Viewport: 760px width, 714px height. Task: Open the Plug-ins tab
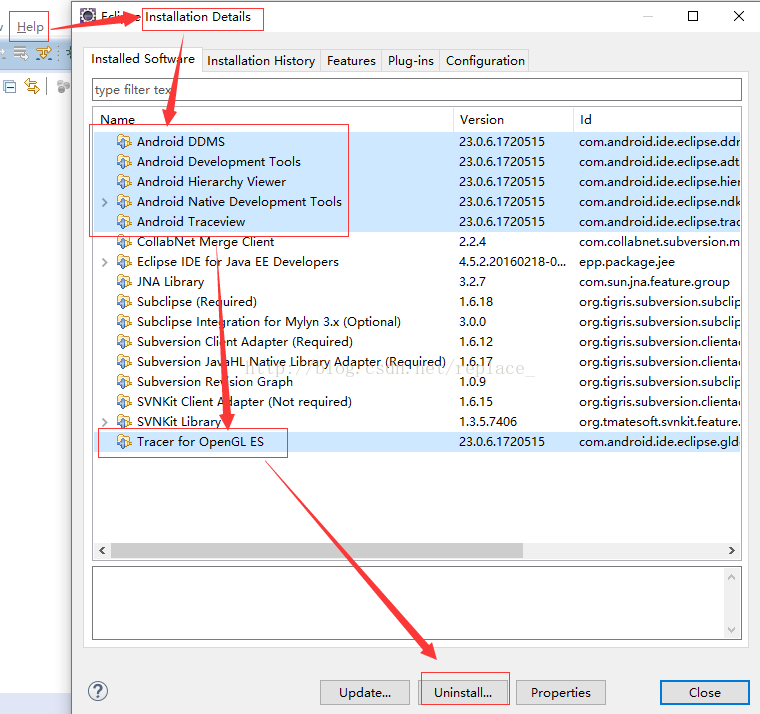point(411,61)
